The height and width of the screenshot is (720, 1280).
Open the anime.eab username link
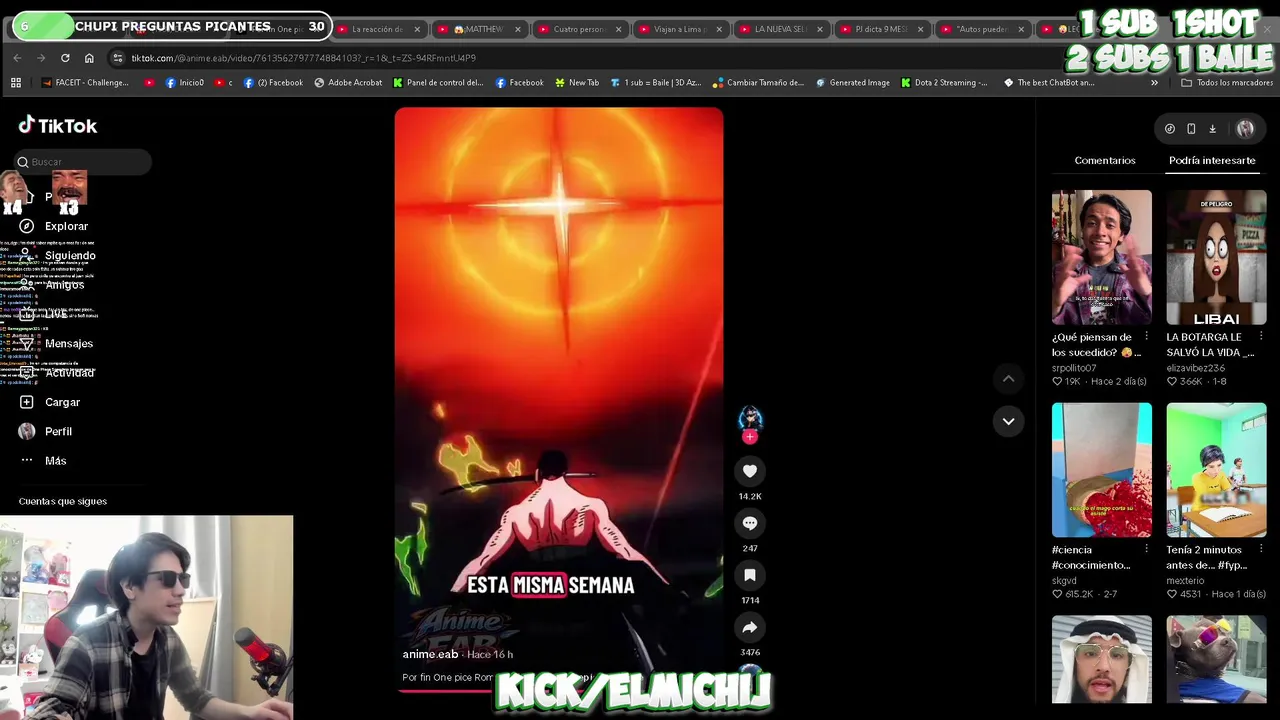430,654
